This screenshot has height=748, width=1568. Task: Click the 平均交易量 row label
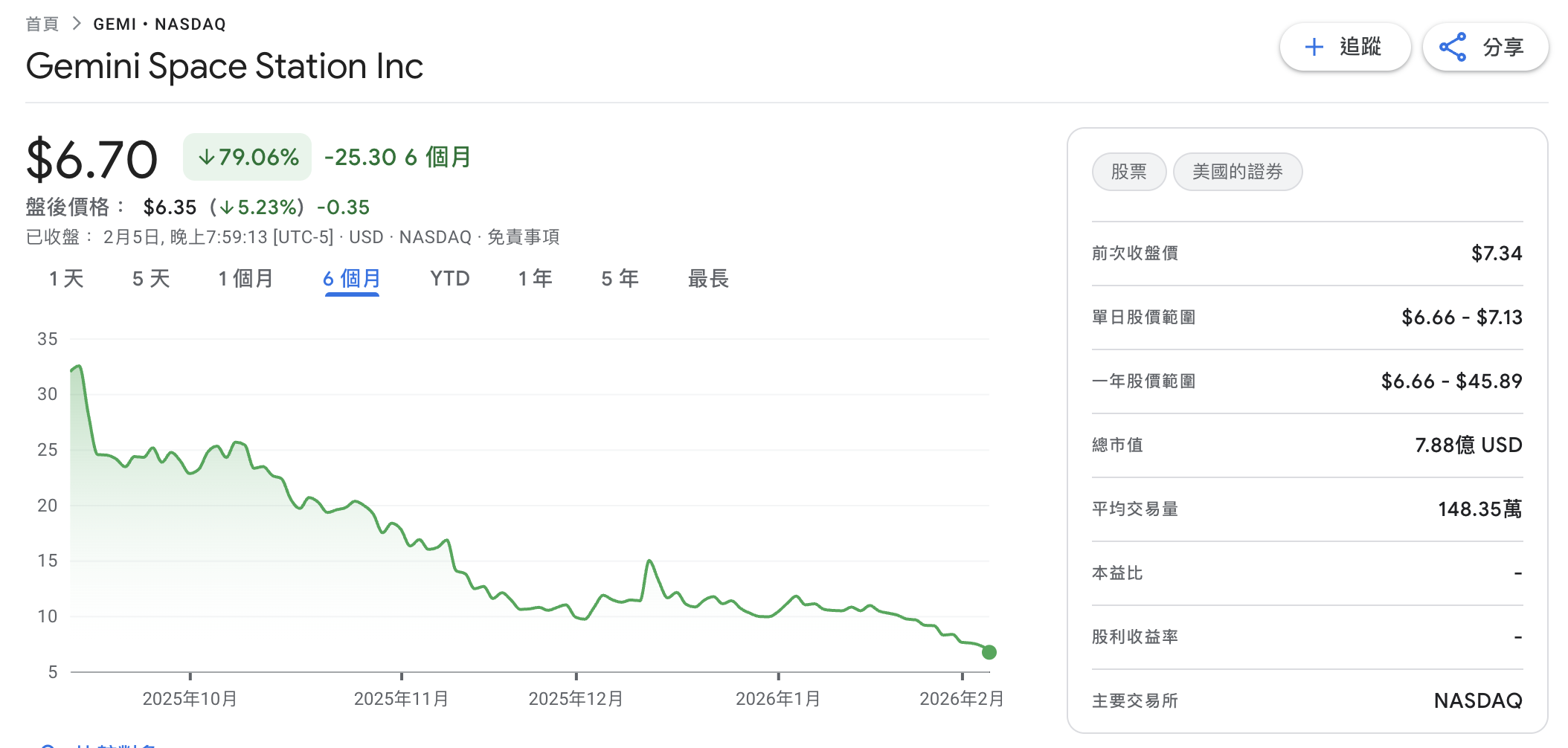pos(1135,509)
